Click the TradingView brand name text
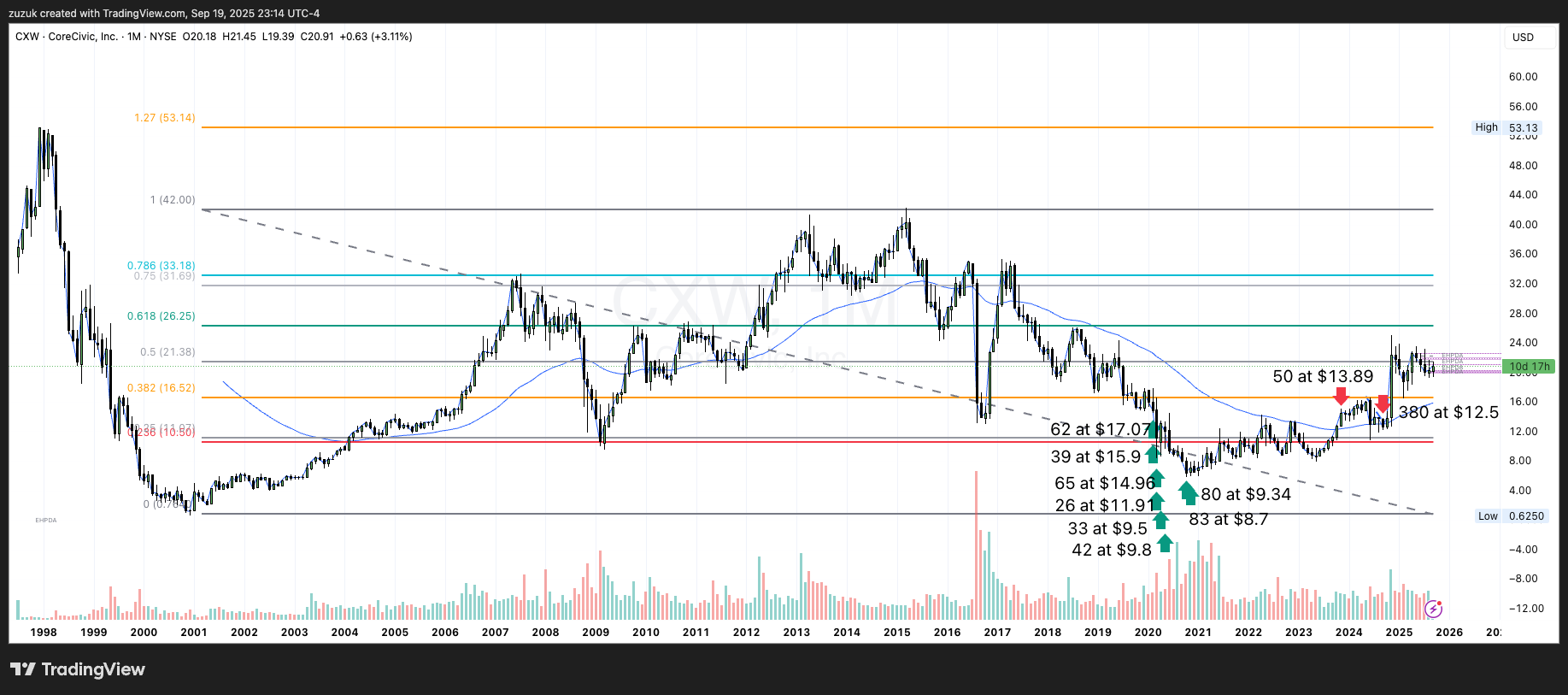The image size is (1568, 695). pos(93,669)
